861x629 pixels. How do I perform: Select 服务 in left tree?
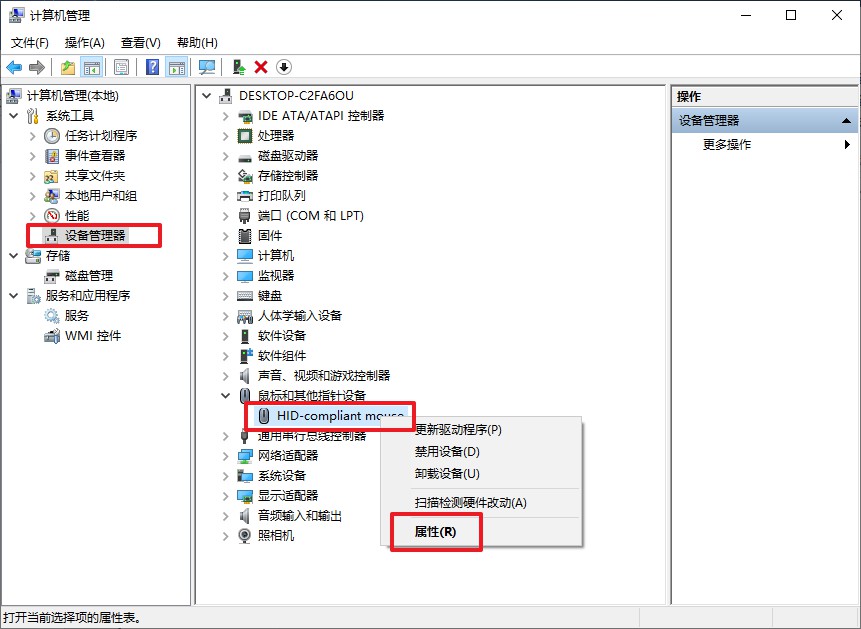(76, 316)
